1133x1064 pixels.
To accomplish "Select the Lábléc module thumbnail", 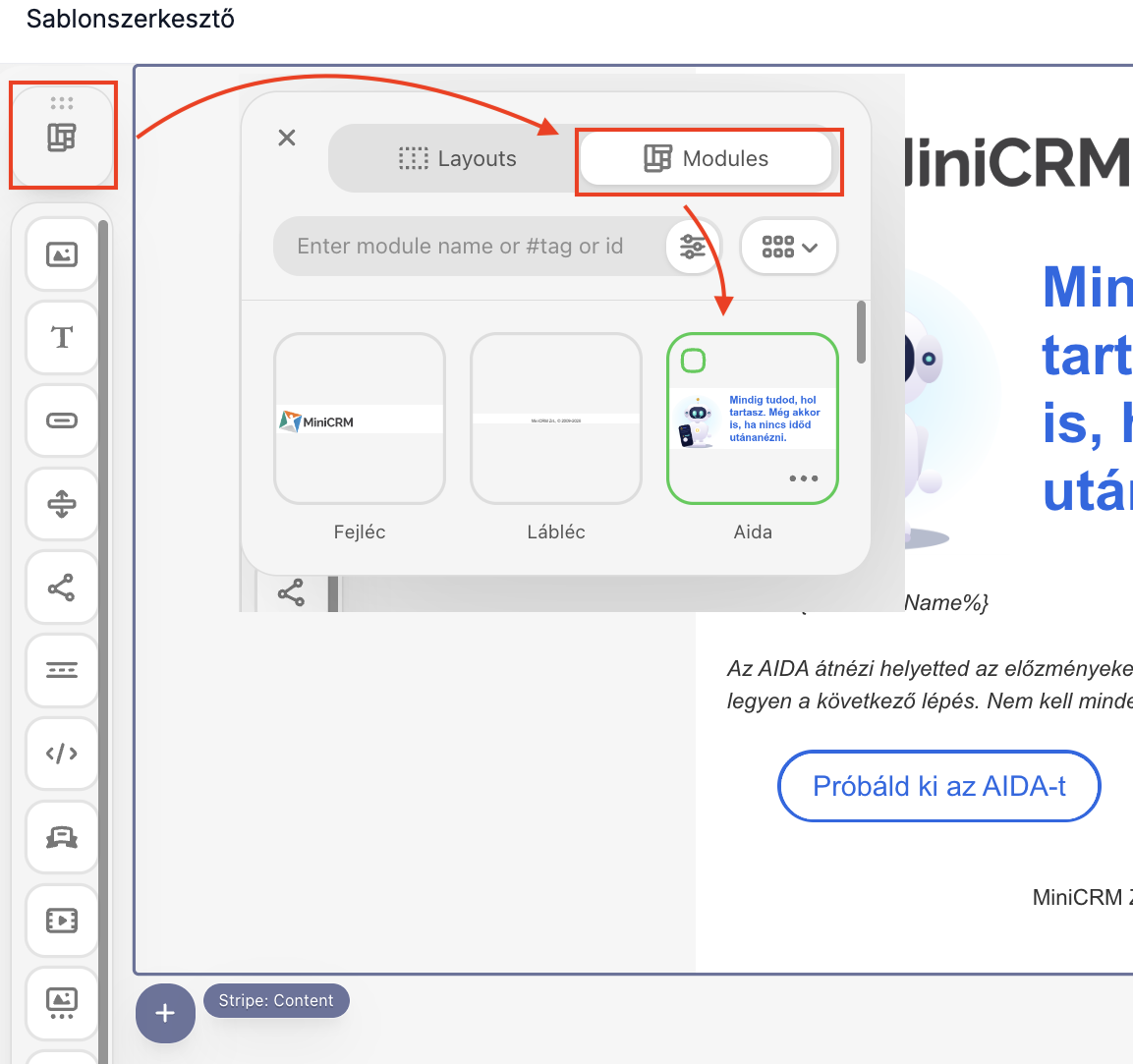I will 555,419.
